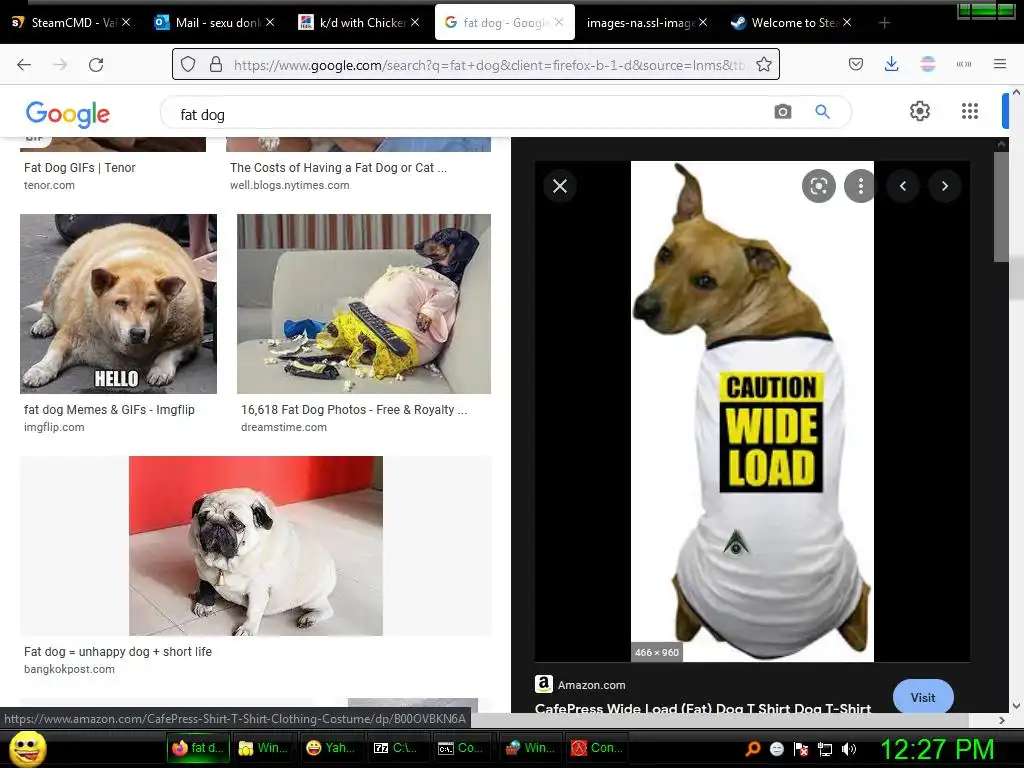1024x768 pixels.
Task: Open the Firefox hamburger menu
Action: (999, 64)
